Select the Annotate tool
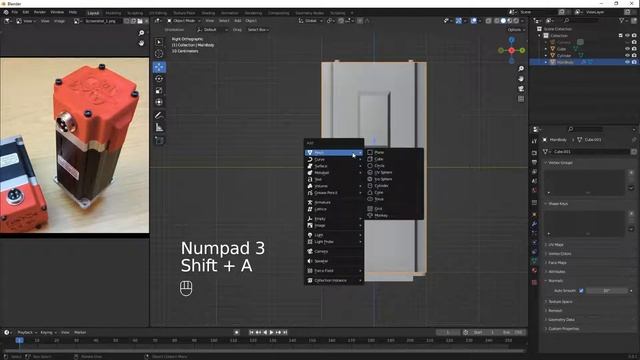Image resolution: width=640 pixels, height=360 pixels. (x=159, y=116)
